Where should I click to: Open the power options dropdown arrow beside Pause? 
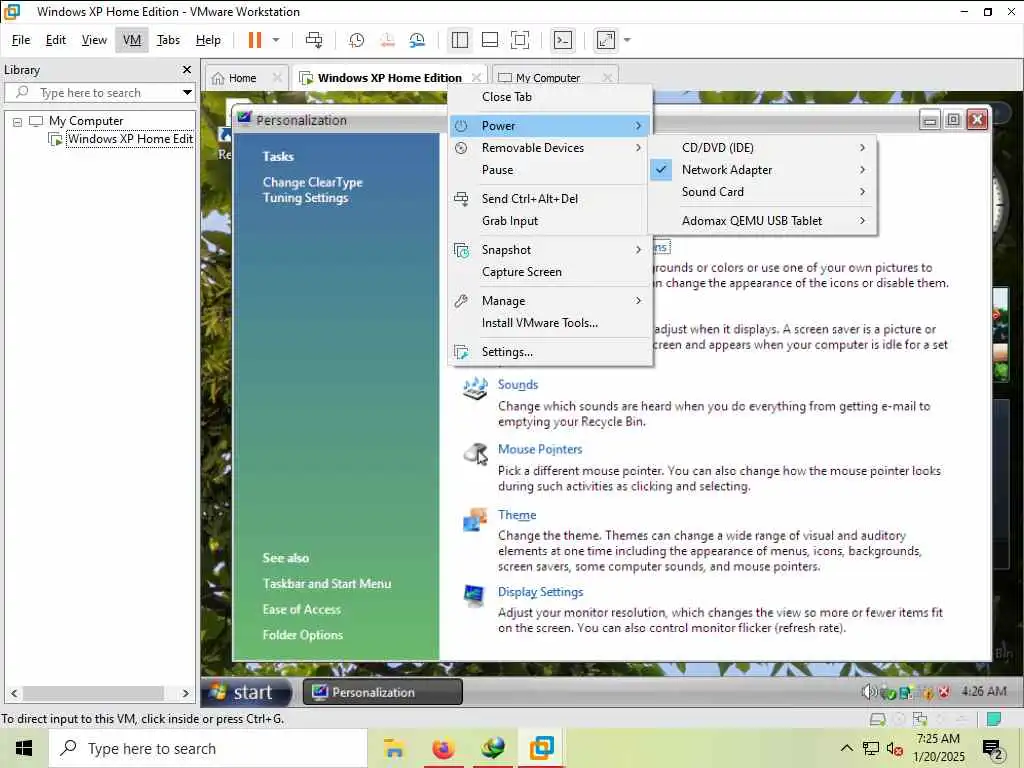tap(276, 40)
